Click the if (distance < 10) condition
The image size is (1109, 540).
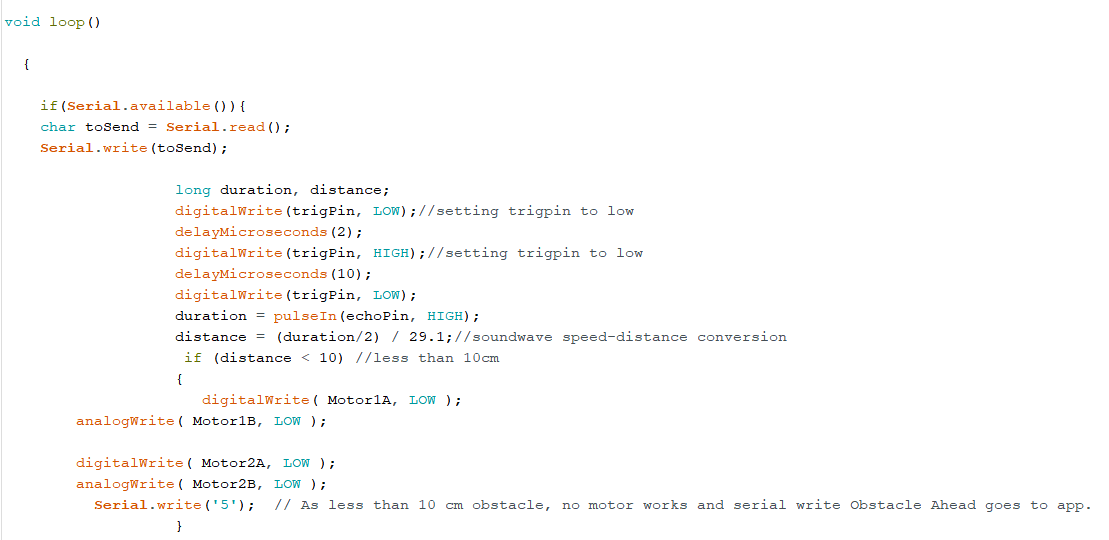coord(264,358)
